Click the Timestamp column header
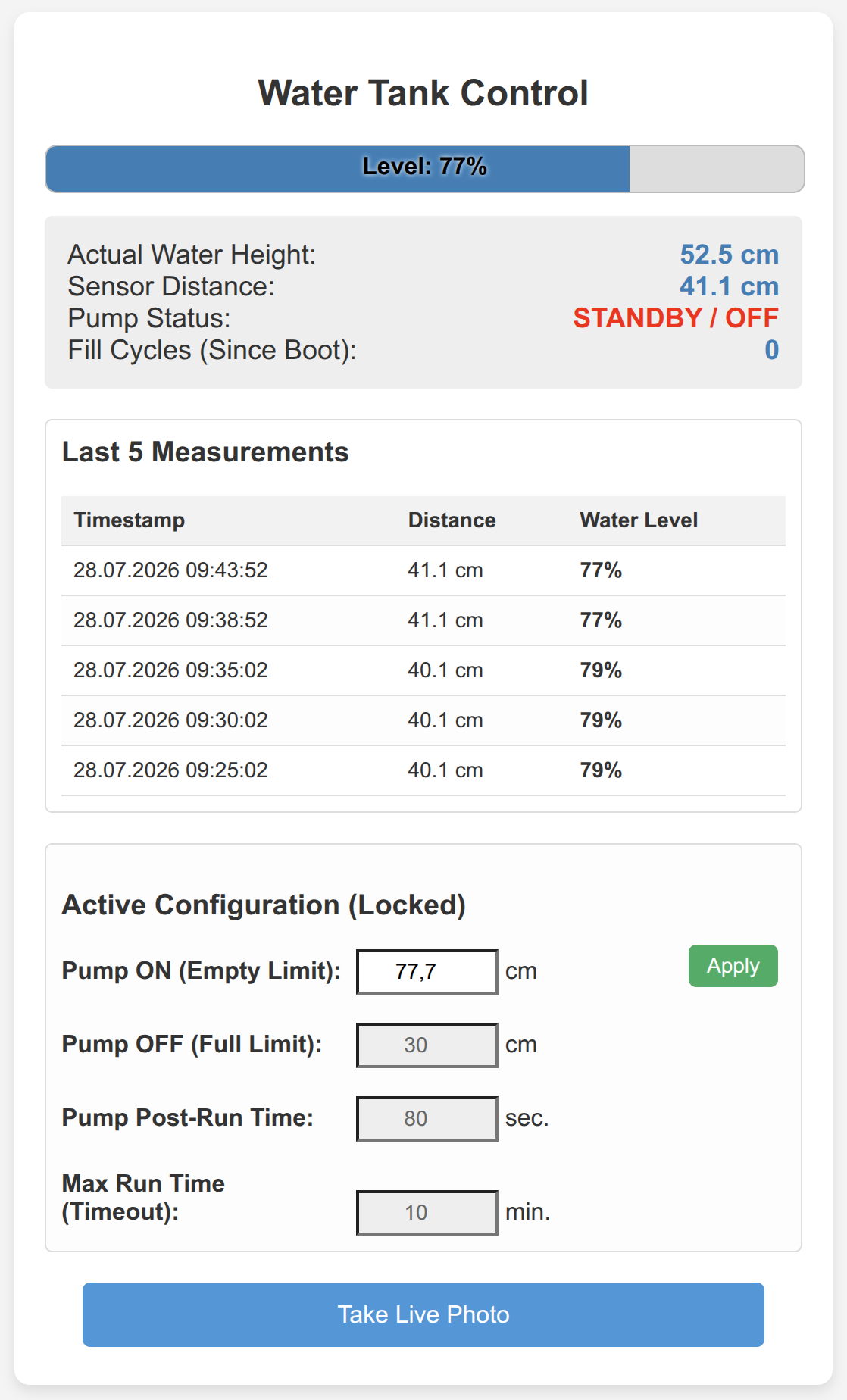The image size is (847, 1400). (130, 520)
